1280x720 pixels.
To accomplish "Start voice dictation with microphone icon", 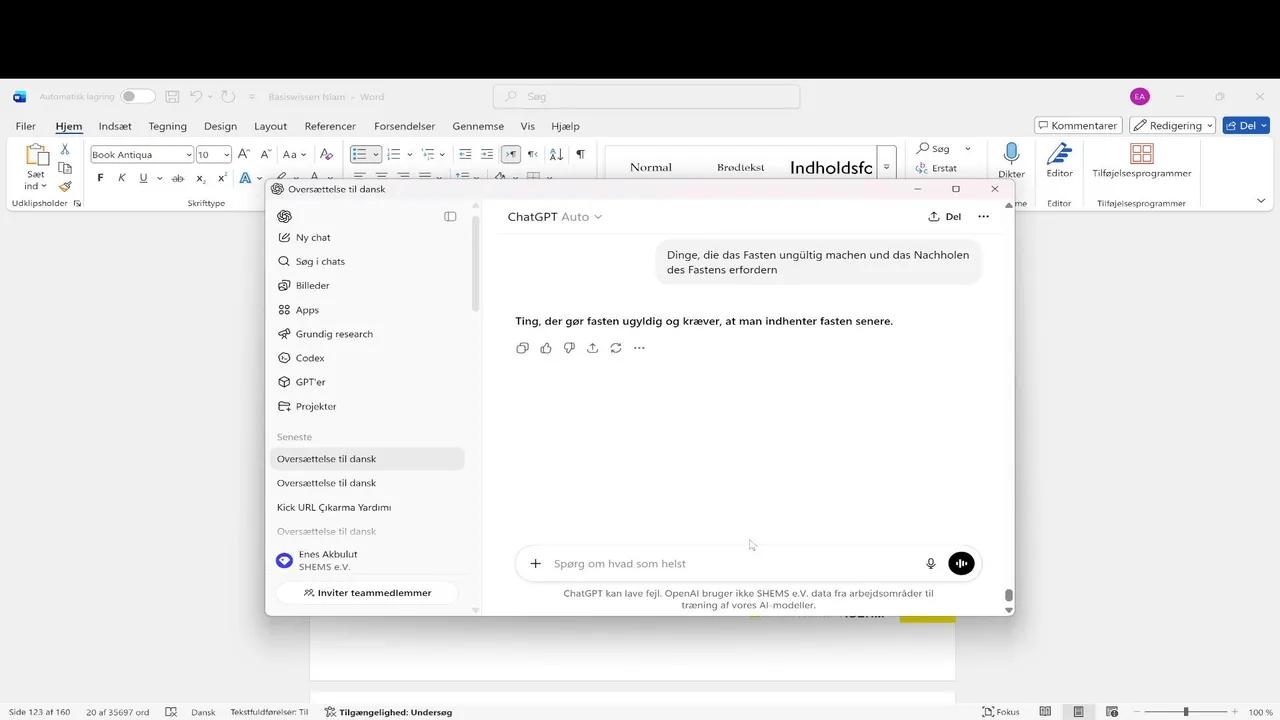I will tap(930, 564).
